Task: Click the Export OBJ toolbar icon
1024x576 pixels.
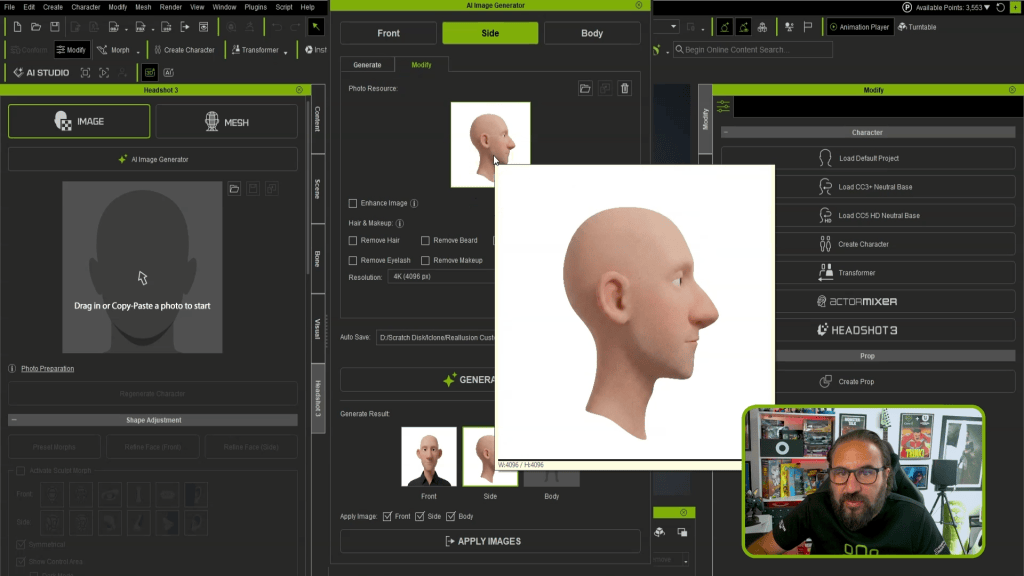Action: (x=113, y=27)
